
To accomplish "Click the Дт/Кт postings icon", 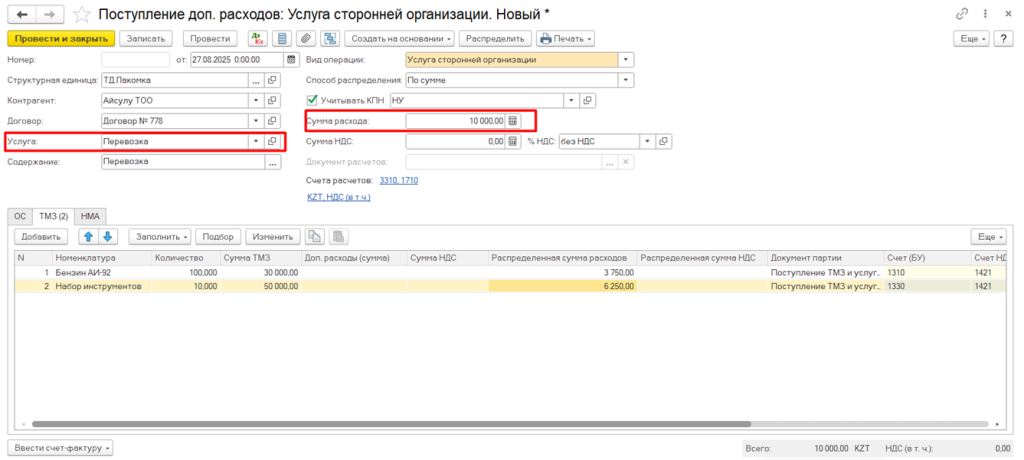I will 258,39.
